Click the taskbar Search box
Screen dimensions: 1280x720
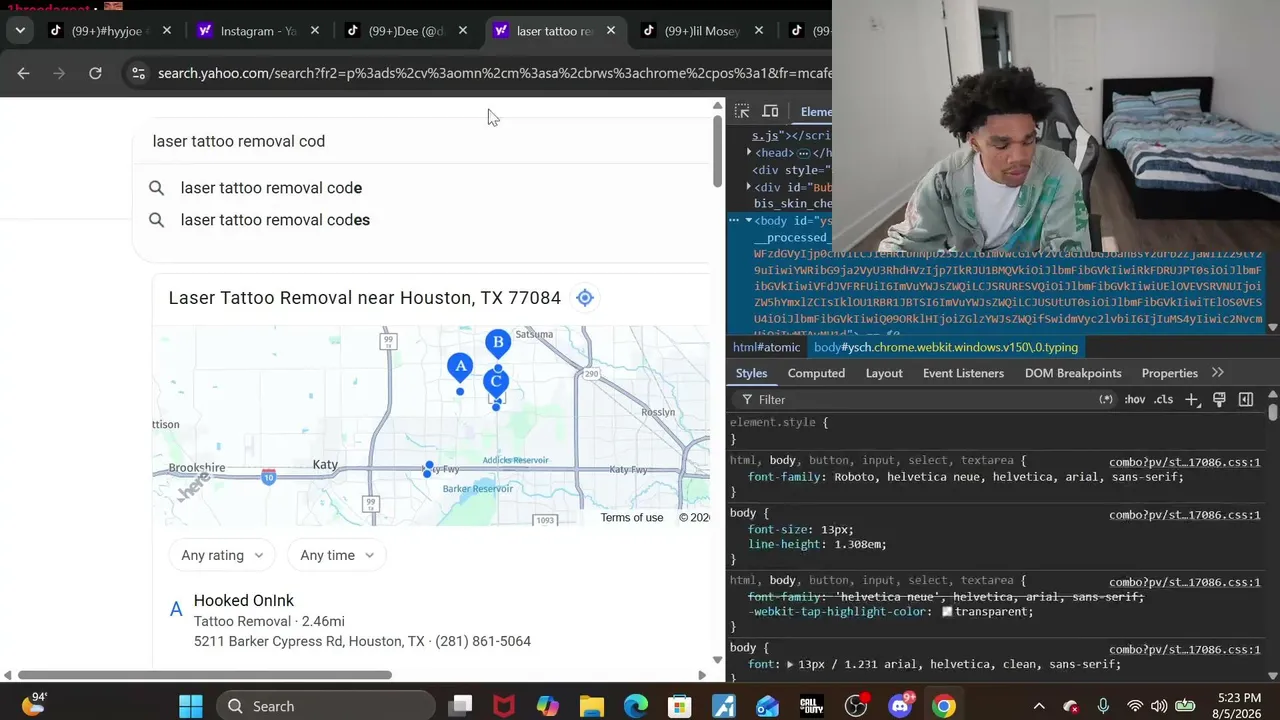325,706
